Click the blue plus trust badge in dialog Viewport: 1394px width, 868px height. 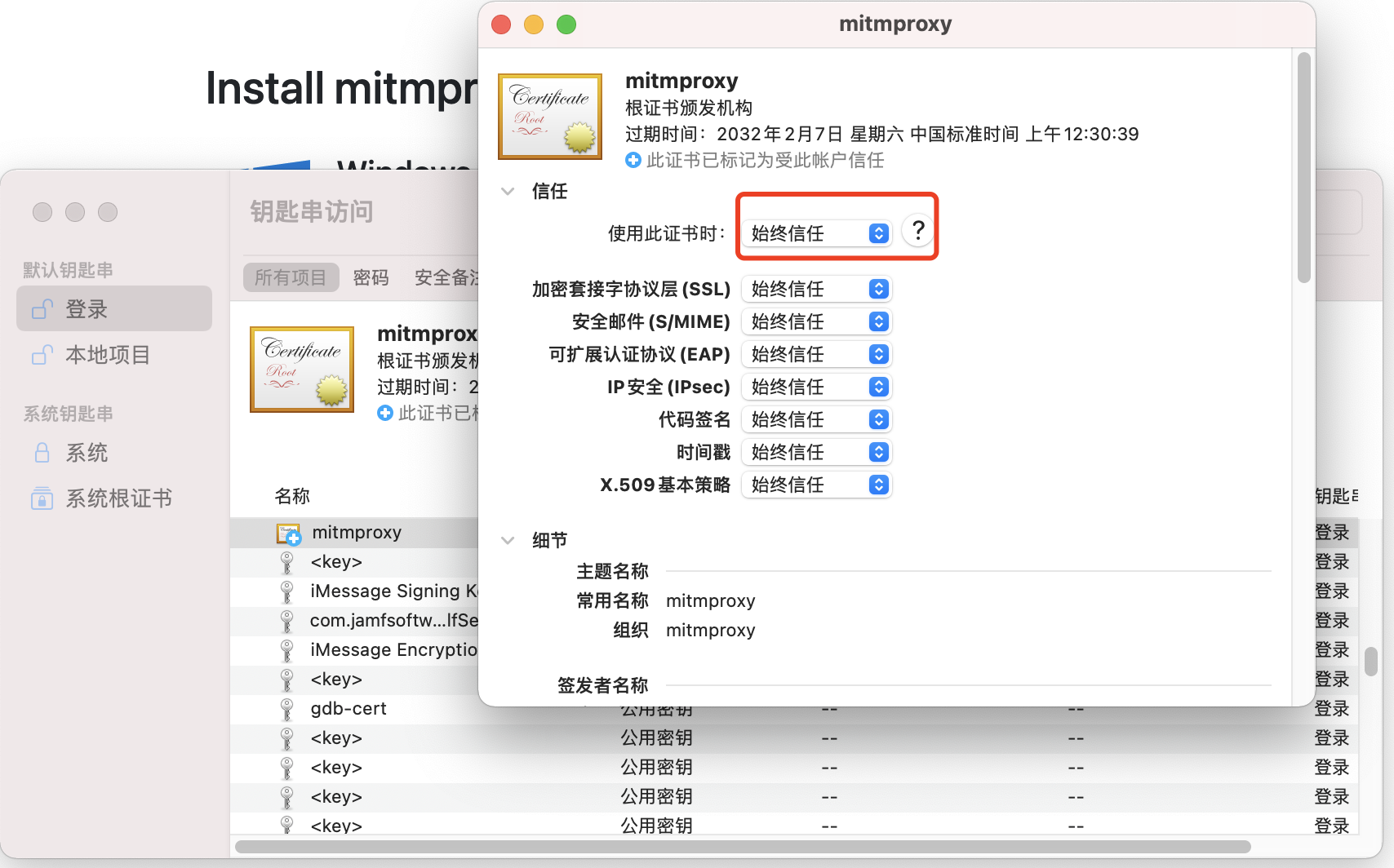(633, 161)
